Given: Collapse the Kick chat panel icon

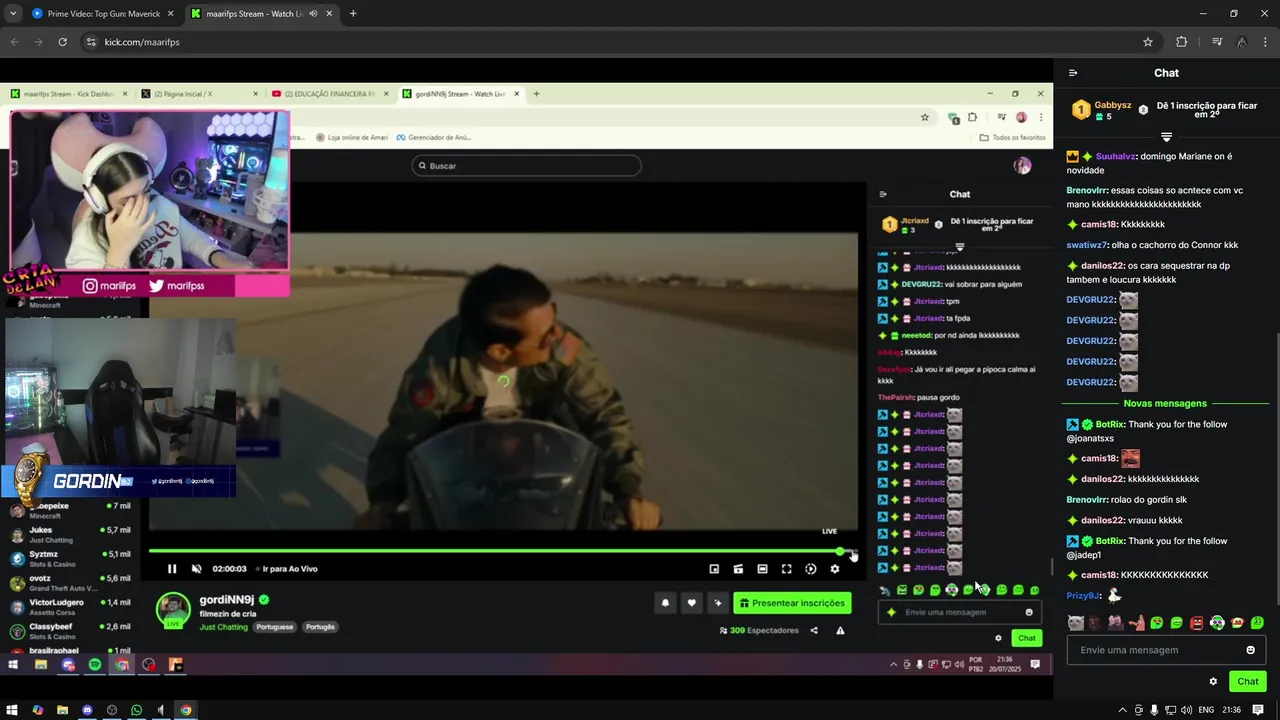Looking at the screenshot, I should (x=1073, y=73).
